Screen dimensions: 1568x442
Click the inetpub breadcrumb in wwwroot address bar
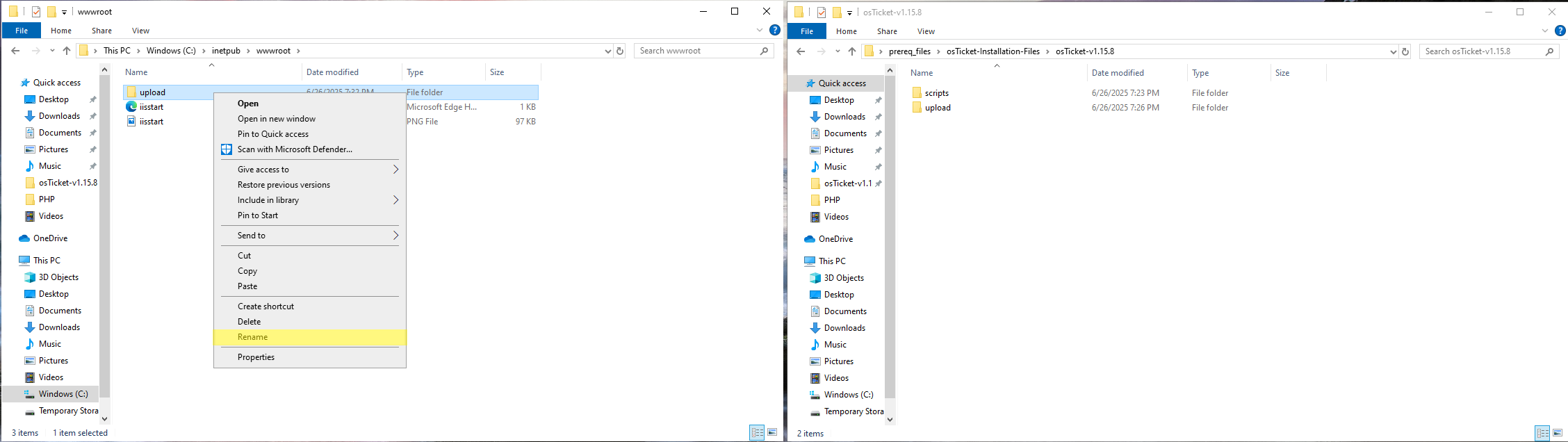pyautogui.click(x=226, y=51)
